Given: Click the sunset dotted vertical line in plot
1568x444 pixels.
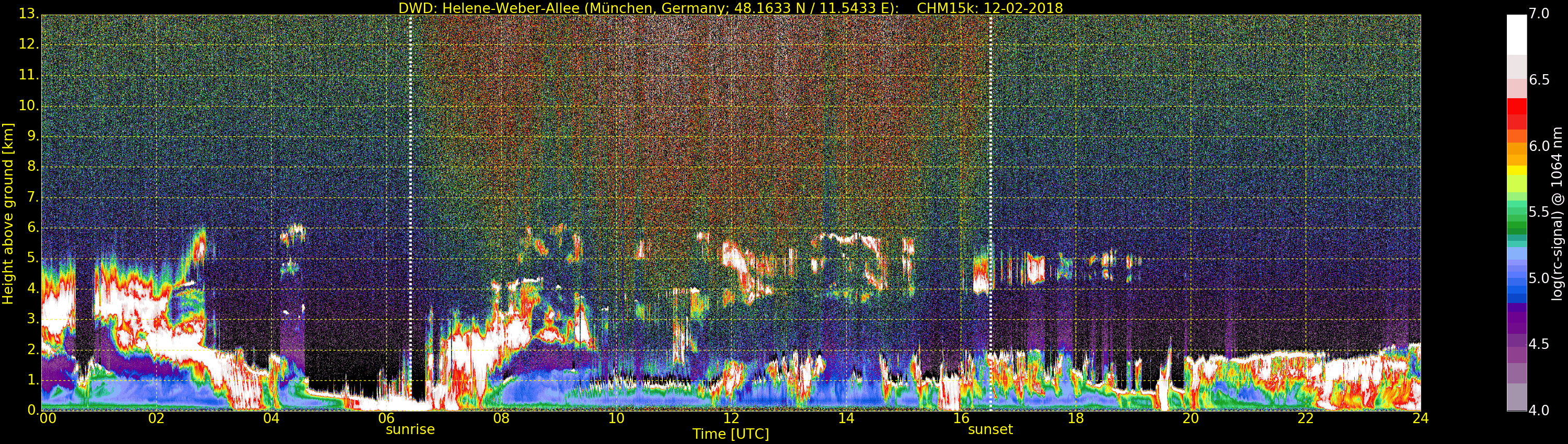Looking at the screenshot, I should [x=990, y=213].
